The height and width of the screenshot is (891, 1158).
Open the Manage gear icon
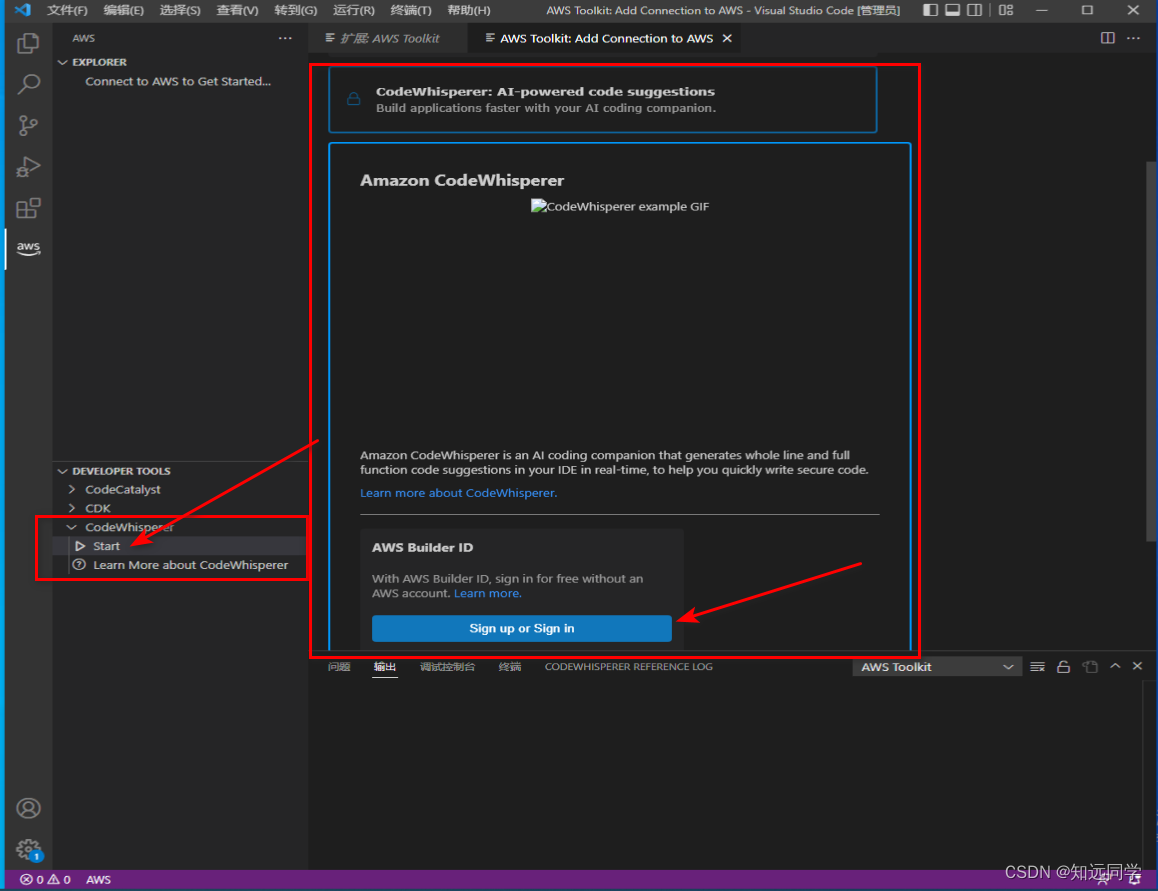(28, 850)
